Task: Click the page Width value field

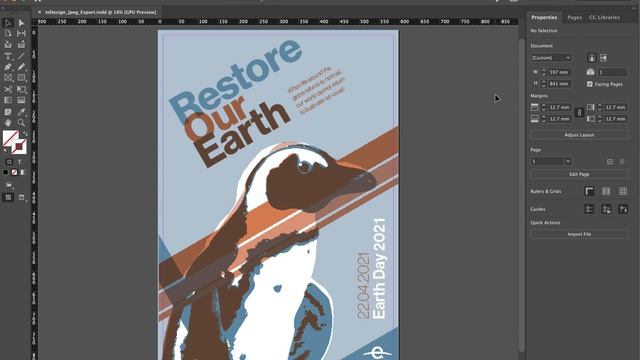Action: coord(560,72)
